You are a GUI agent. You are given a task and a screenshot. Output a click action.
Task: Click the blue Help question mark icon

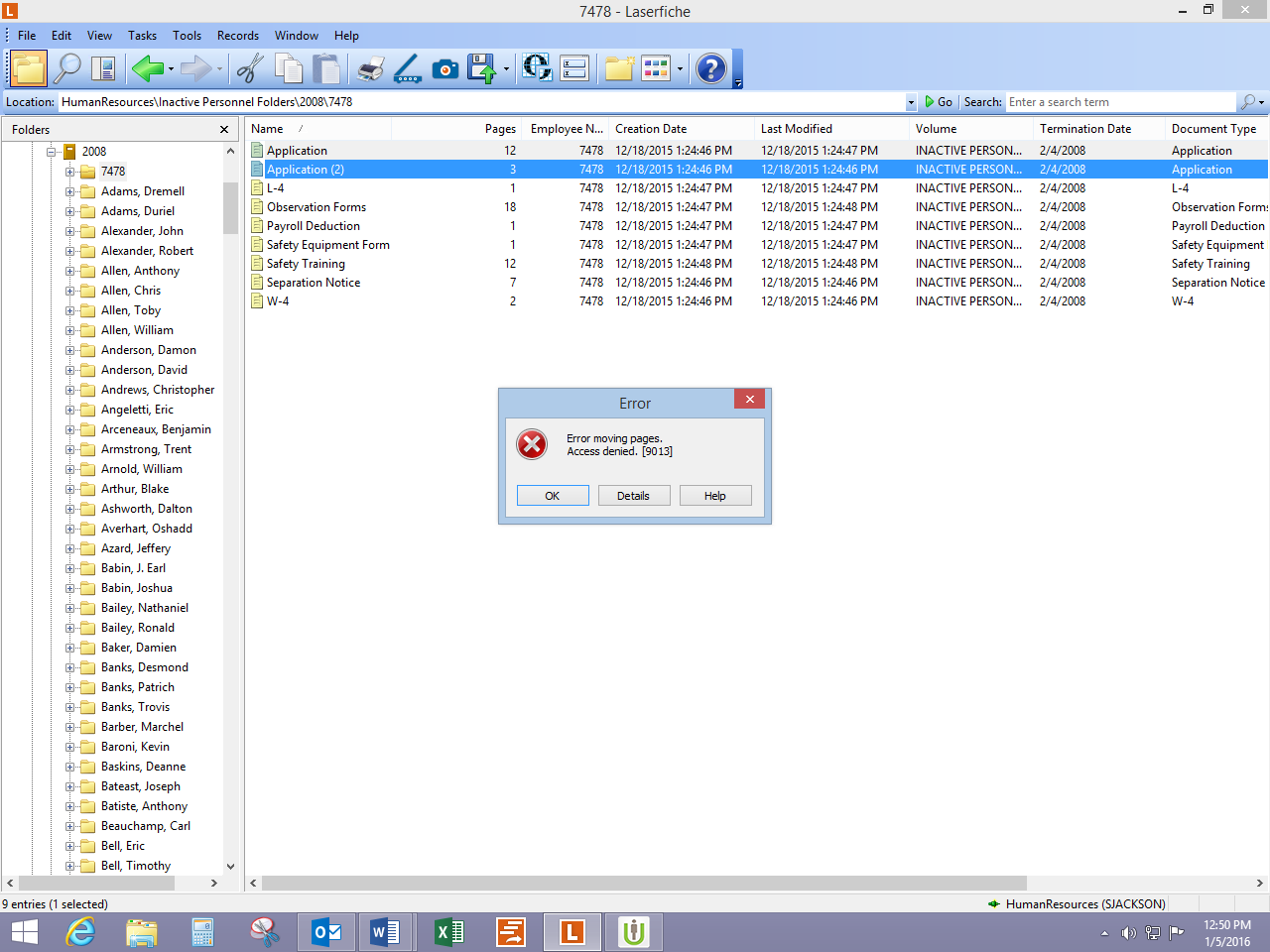coord(711,68)
